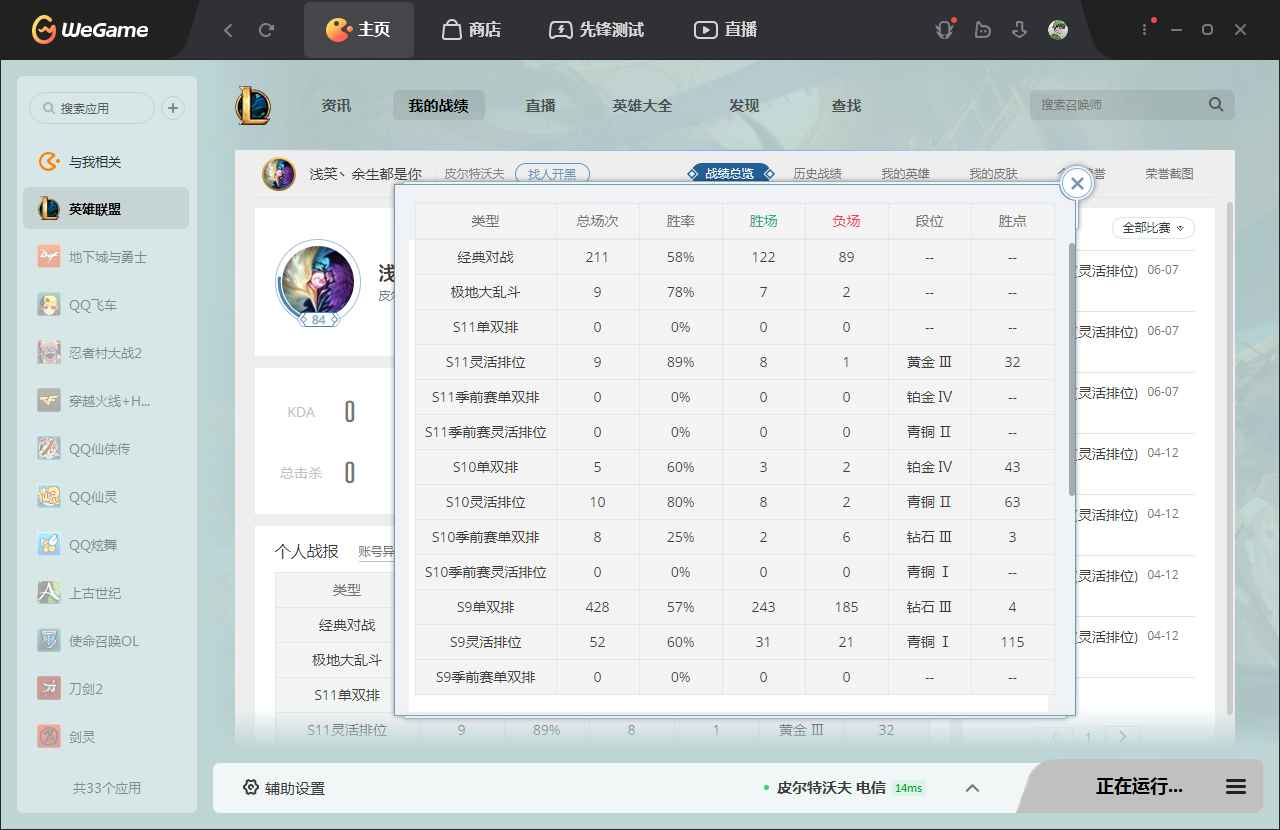Image resolution: width=1280 pixels, height=830 pixels.
Task: Select 与我相关 in the sidebar
Action: (x=106, y=162)
